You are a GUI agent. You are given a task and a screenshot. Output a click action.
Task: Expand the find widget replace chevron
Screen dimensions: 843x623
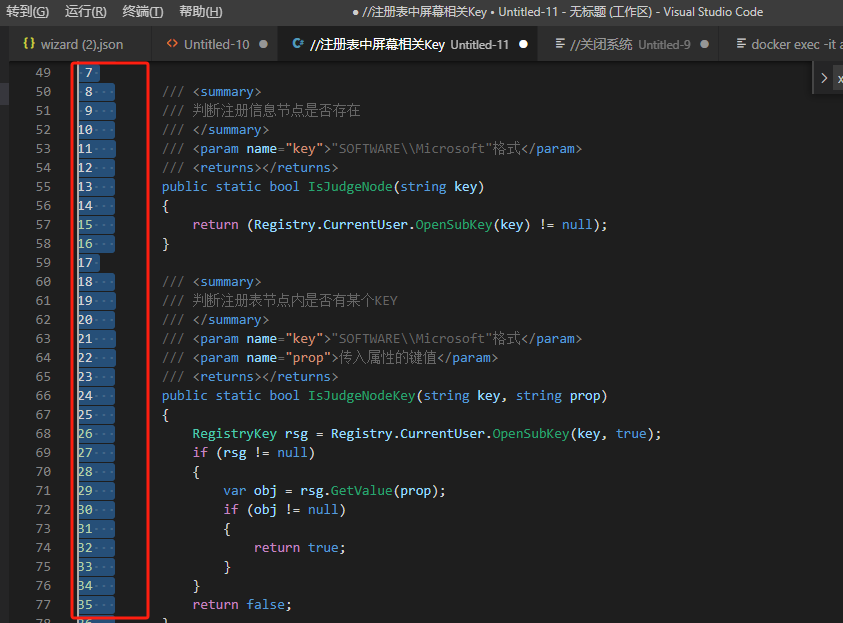click(824, 78)
